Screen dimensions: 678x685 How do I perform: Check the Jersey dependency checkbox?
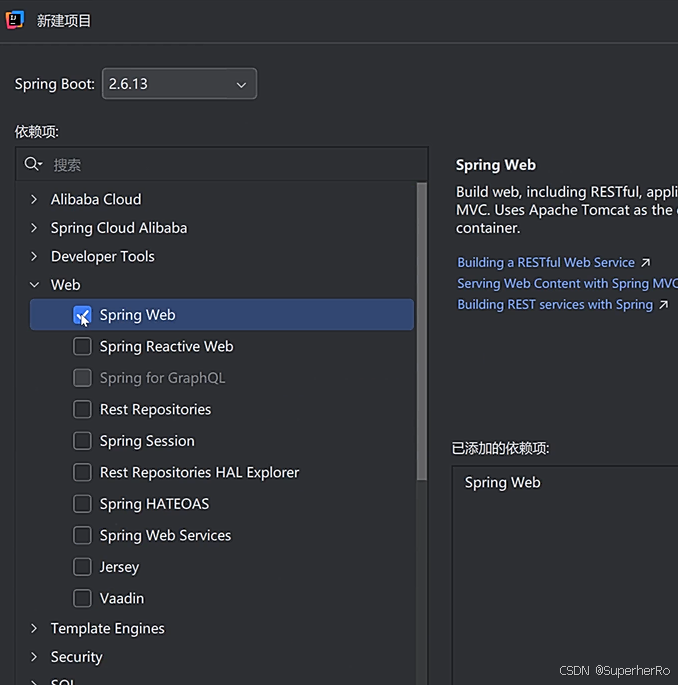click(x=82, y=567)
